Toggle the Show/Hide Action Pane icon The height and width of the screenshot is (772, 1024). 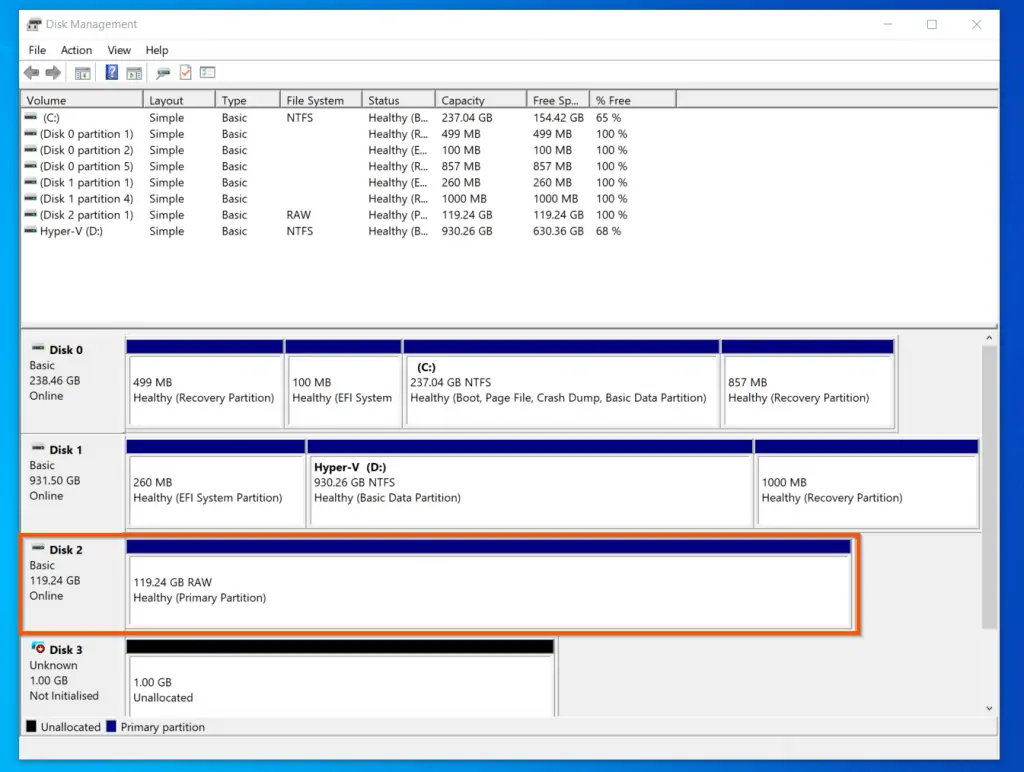[x=134, y=73]
